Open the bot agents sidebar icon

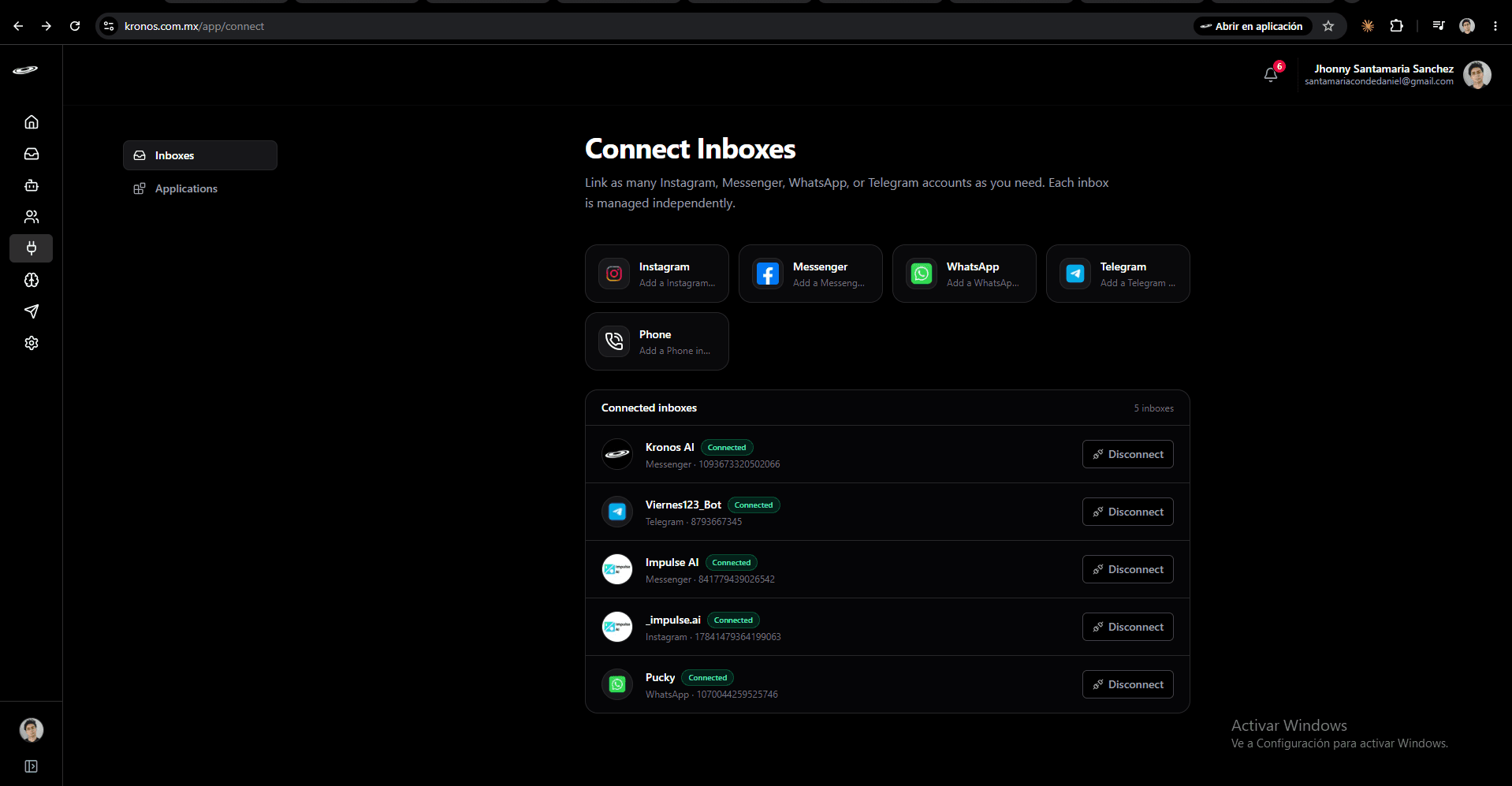coord(32,185)
